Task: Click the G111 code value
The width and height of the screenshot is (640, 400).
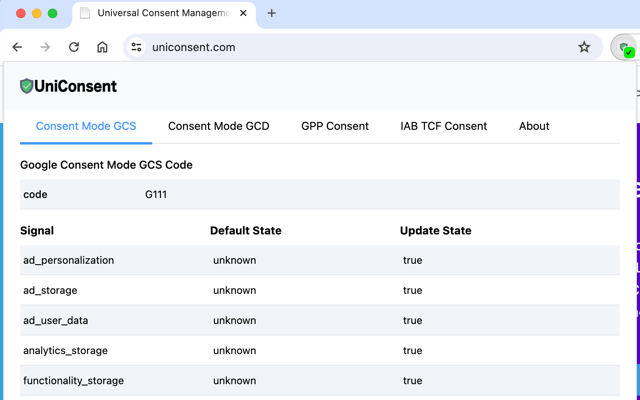Action: (156, 194)
